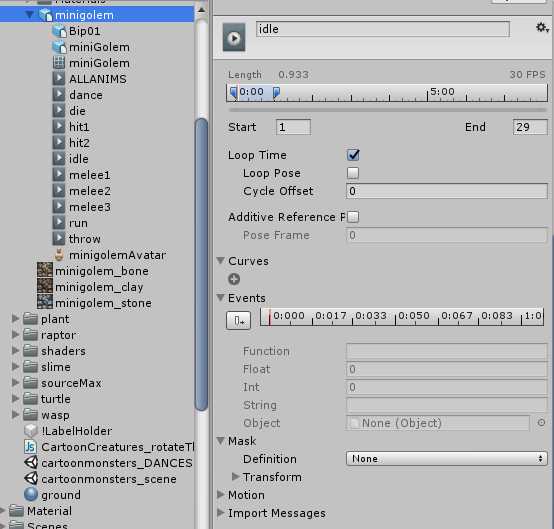This screenshot has height=529, width=554.
Task: Enable the Loop Pose checkbox
Action: [353, 173]
